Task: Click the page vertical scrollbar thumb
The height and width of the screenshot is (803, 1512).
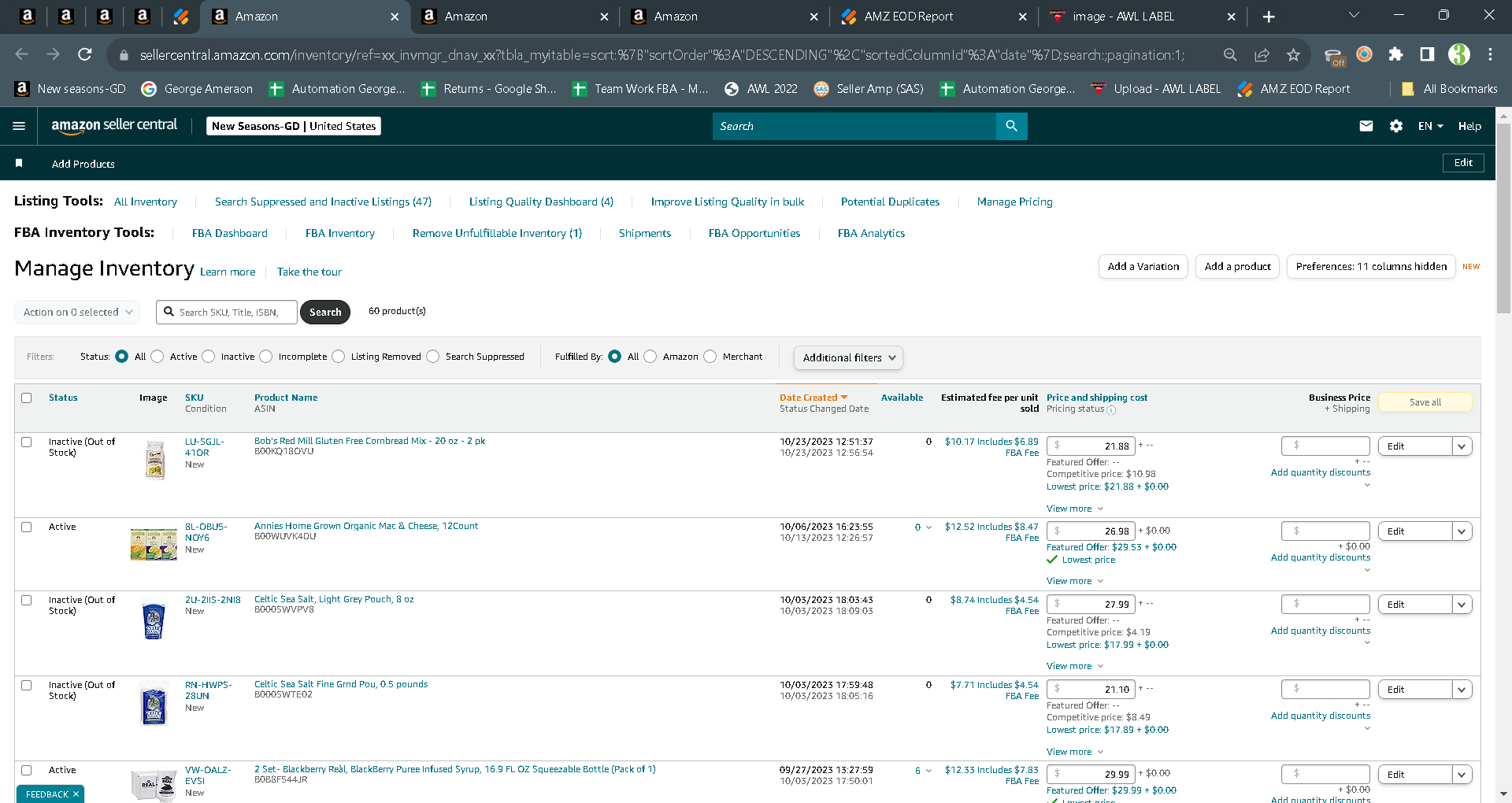Action: click(1503, 219)
